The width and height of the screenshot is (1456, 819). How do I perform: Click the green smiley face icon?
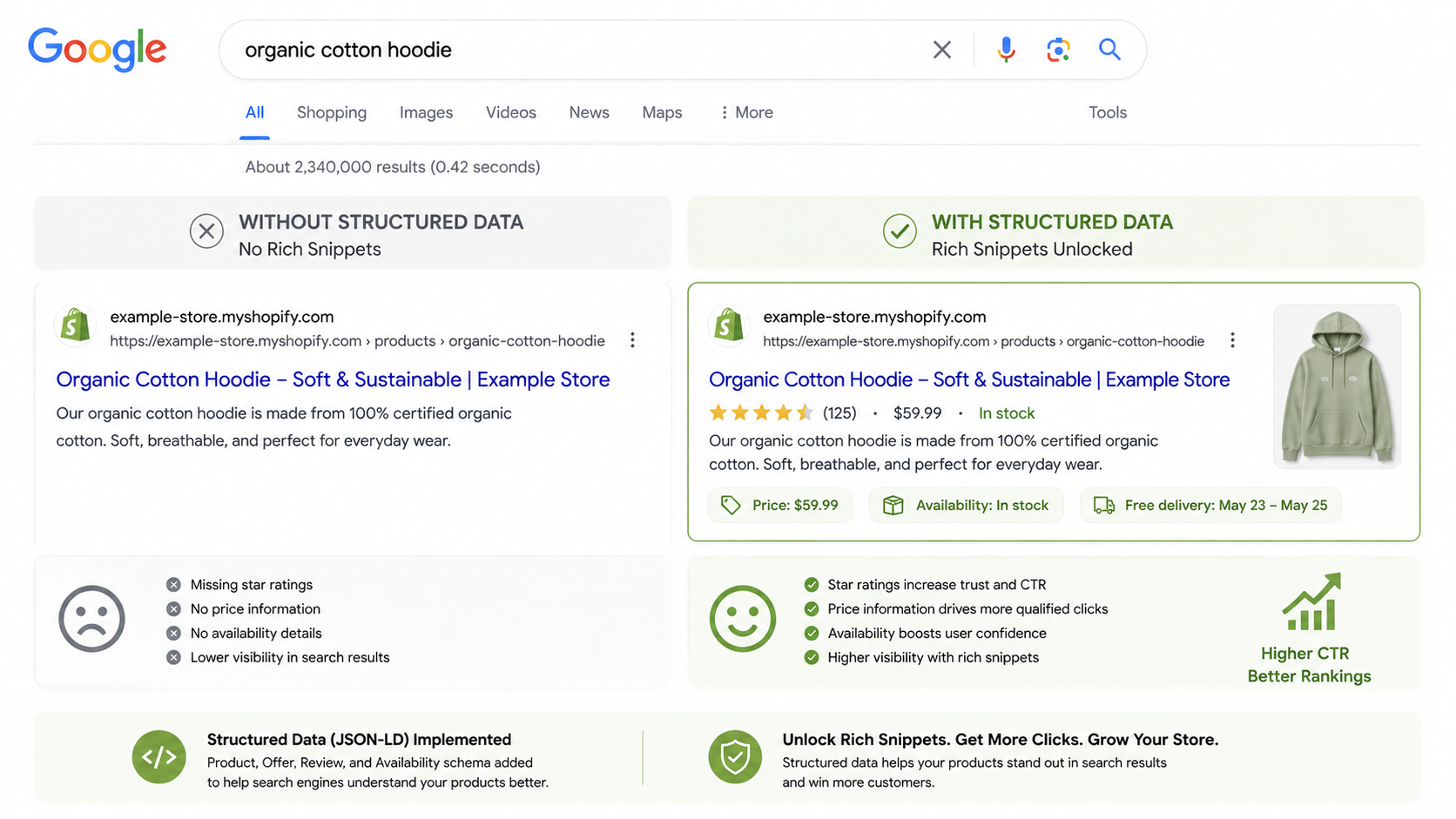pos(743,619)
